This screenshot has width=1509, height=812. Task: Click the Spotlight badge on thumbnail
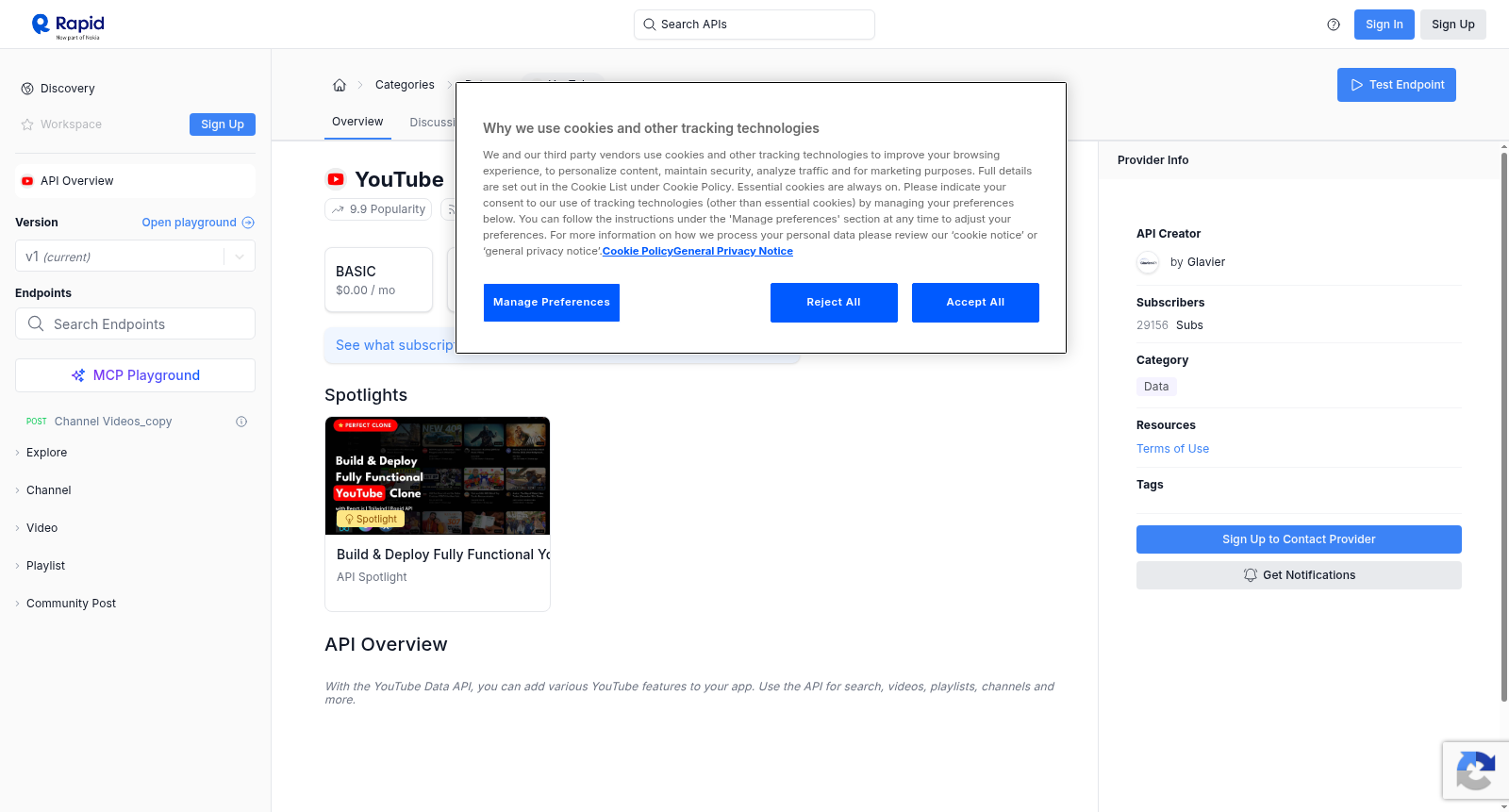pyautogui.click(x=371, y=519)
